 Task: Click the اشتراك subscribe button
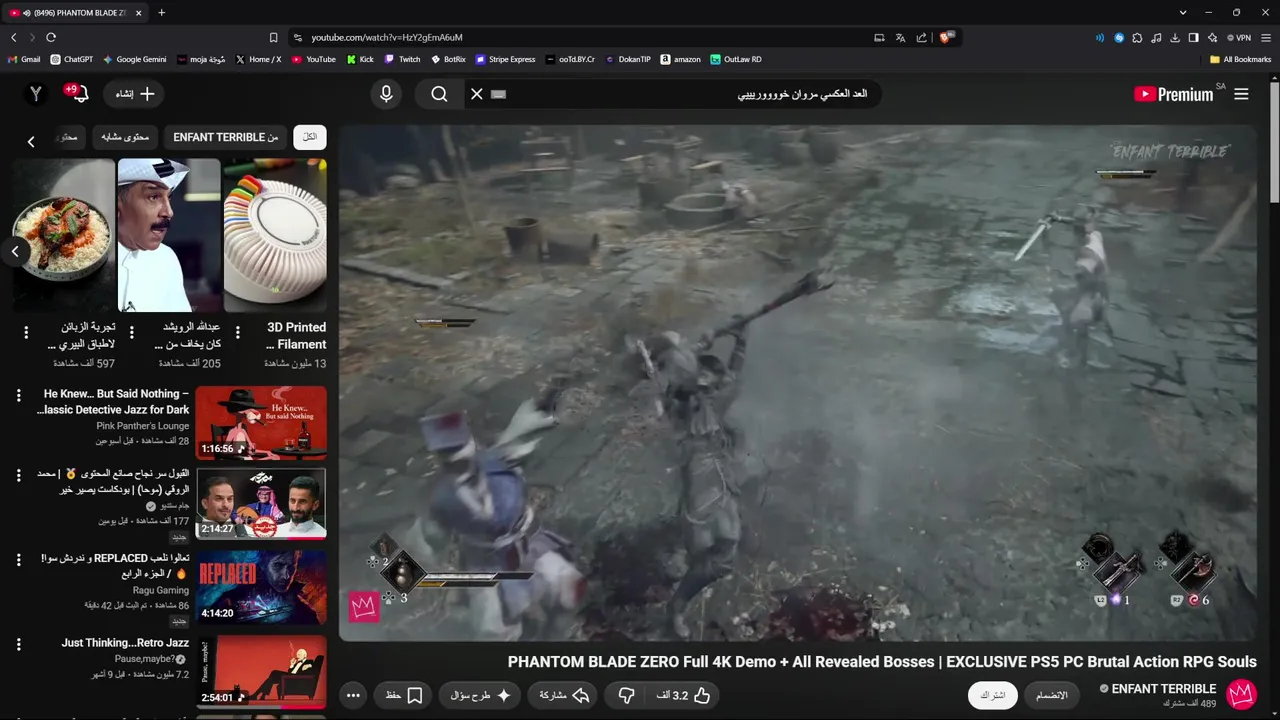(x=993, y=695)
